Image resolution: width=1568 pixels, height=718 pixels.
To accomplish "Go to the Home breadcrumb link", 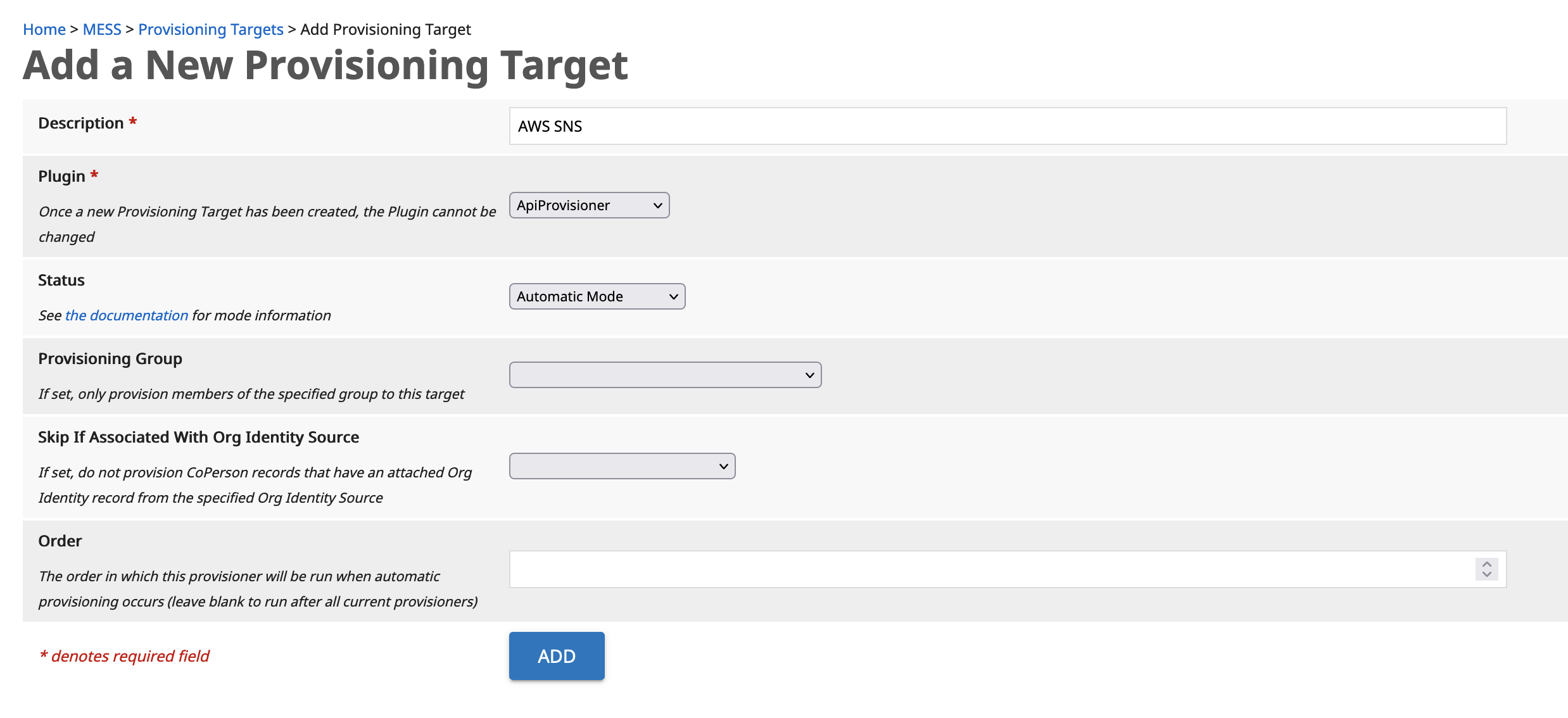I will coord(44,29).
